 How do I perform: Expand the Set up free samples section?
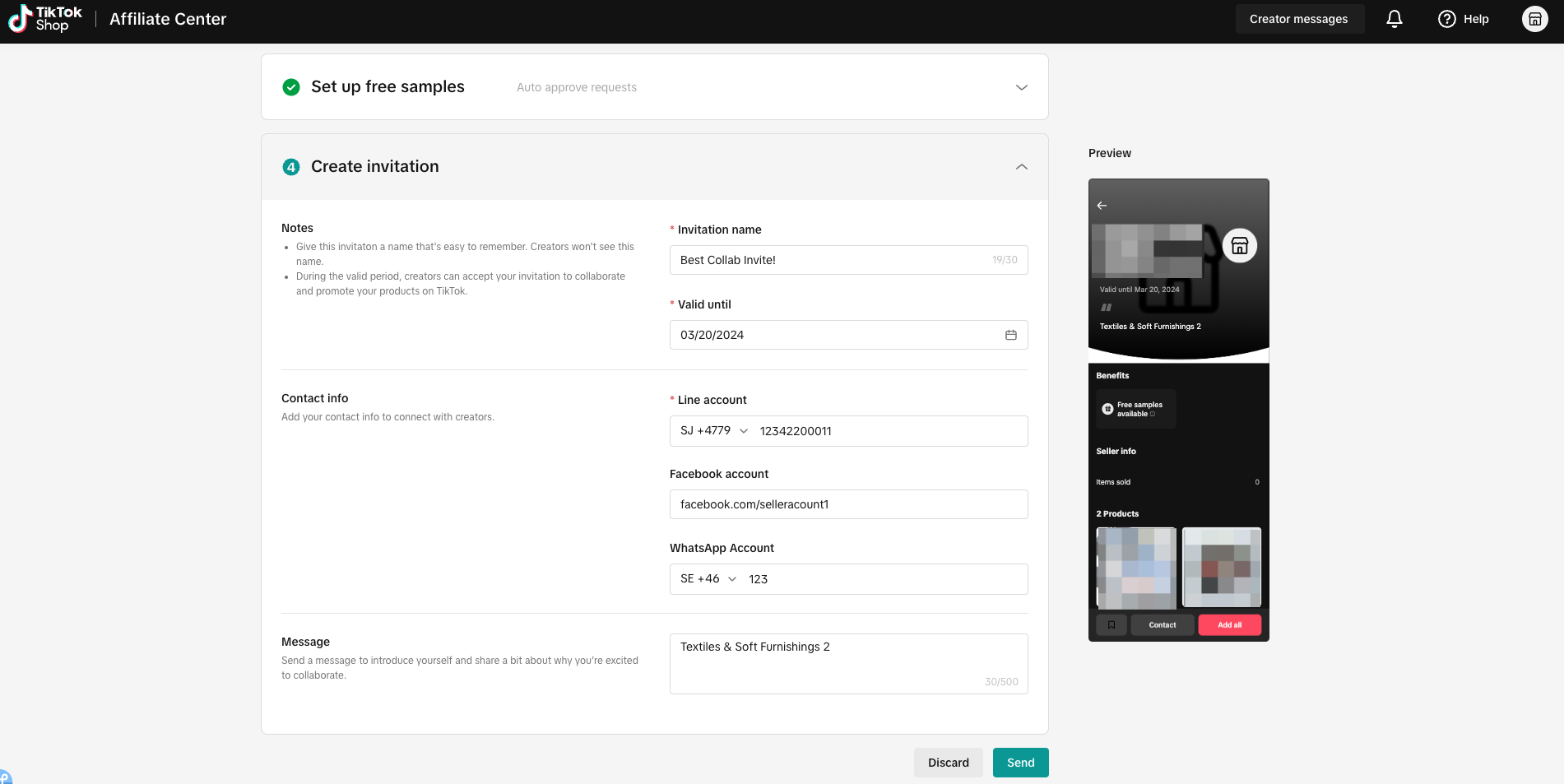(x=1022, y=87)
